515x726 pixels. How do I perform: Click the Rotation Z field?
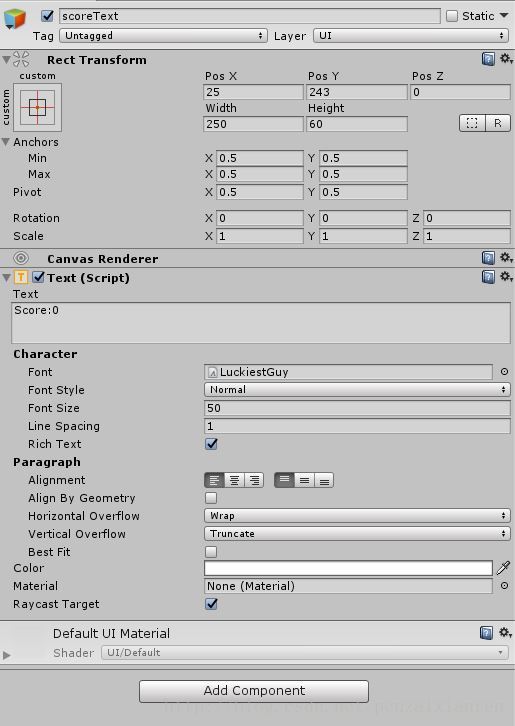tap(467, 218)
